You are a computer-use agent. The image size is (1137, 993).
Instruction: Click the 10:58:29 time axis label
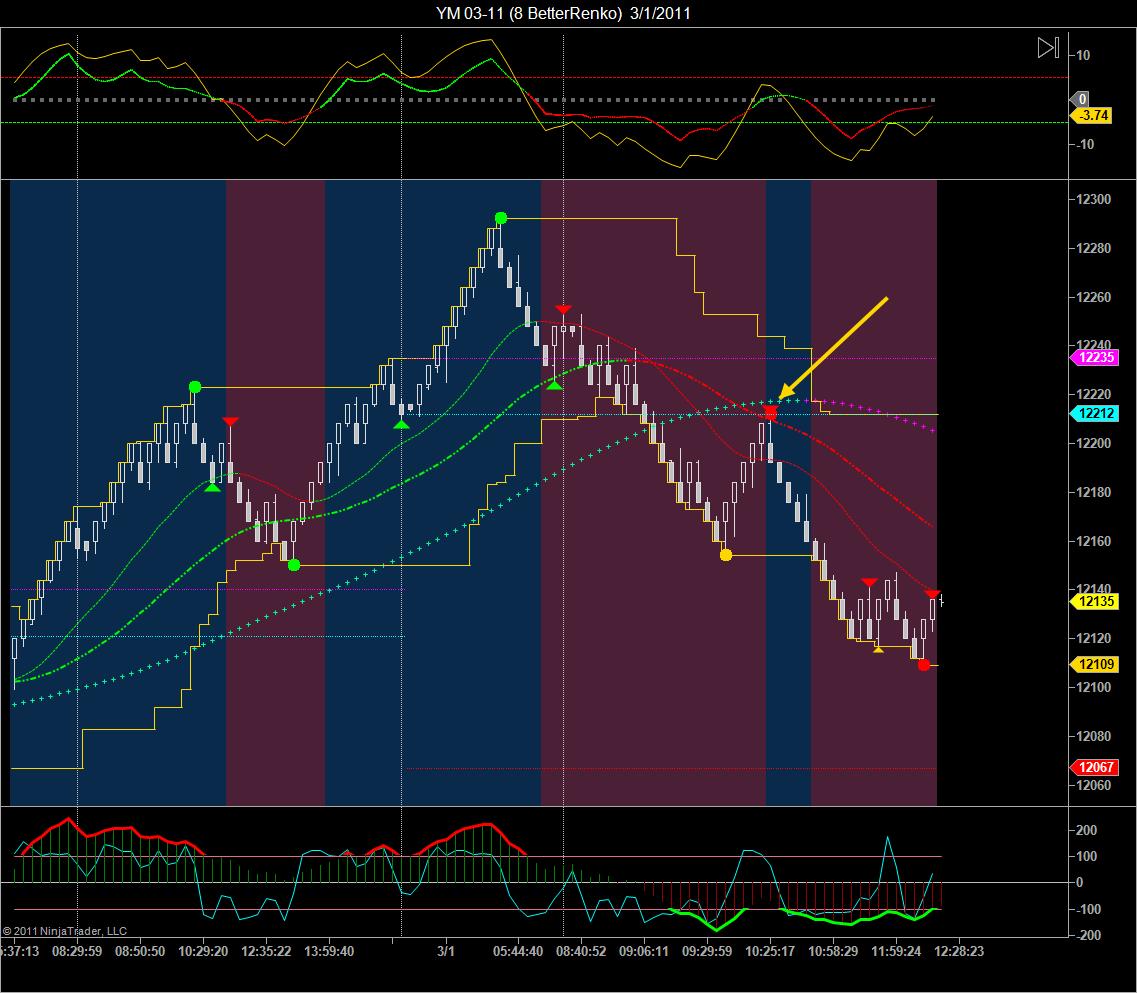click(833, 951)
